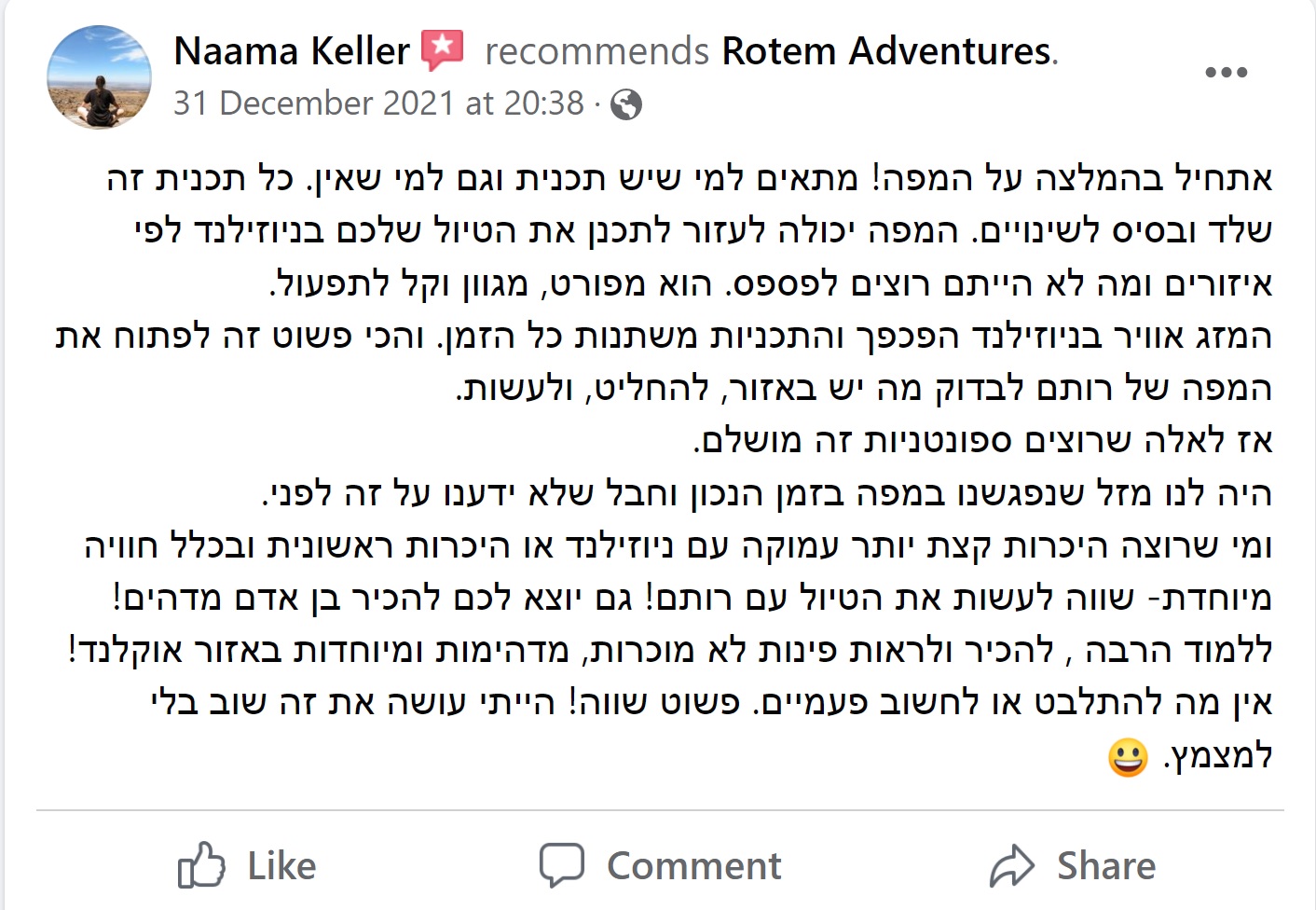Visit the Rotem Adventures page link
The height and width of the screenshot is (910, 1316).
point(886,50)
